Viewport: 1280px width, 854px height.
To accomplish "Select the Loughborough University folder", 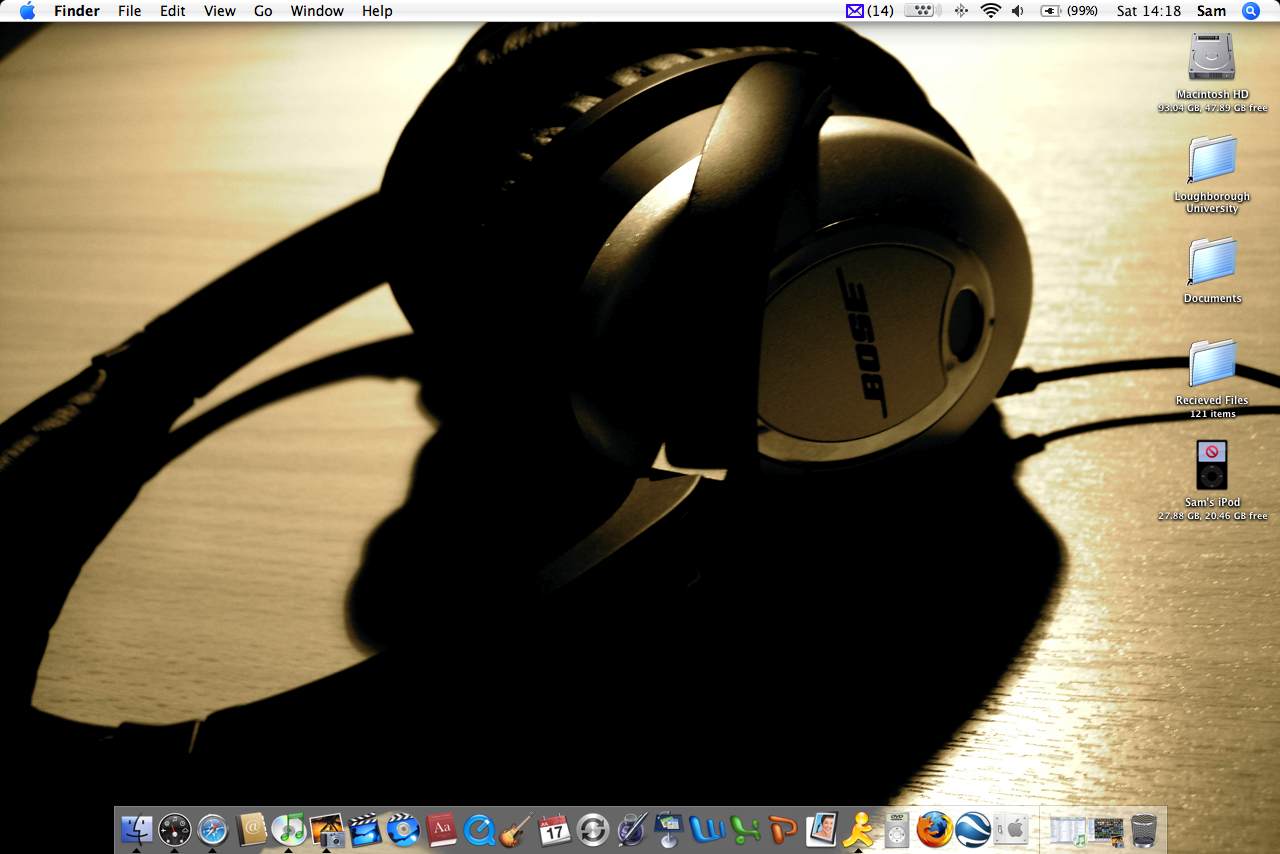I will (1212, 160).
